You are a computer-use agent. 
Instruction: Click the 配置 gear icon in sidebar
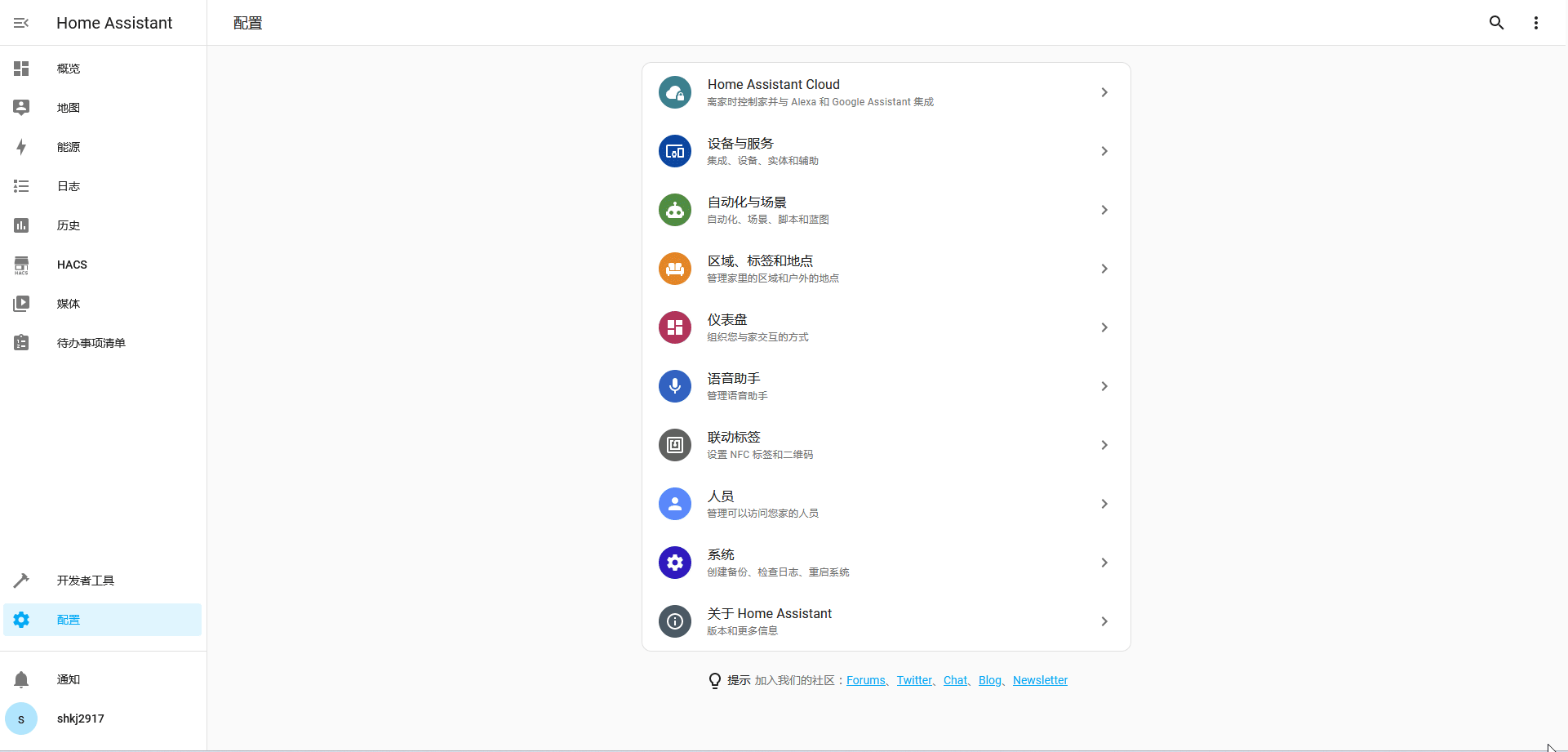(x=21, y=620)
